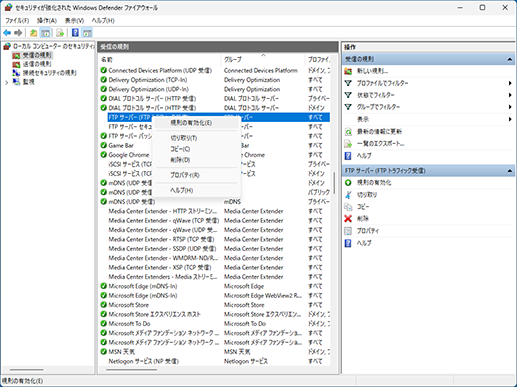Select the MSN 天気 rule

click(122, 351)
